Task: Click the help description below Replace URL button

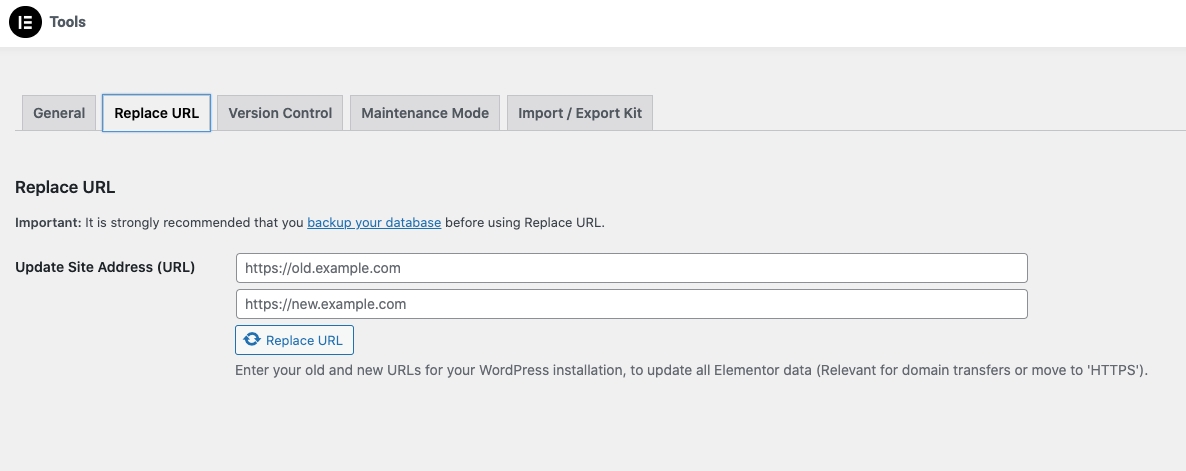Action: (690, 370)
